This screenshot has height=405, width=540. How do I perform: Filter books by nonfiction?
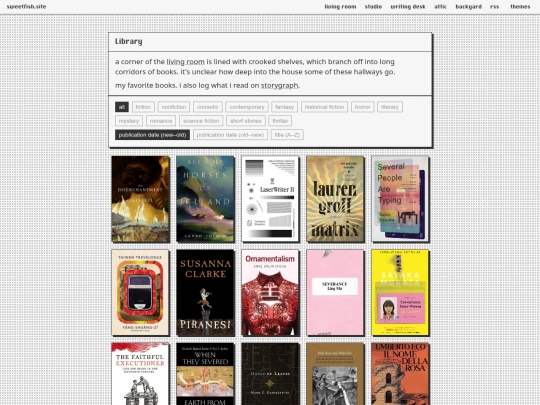coord(174,107)
